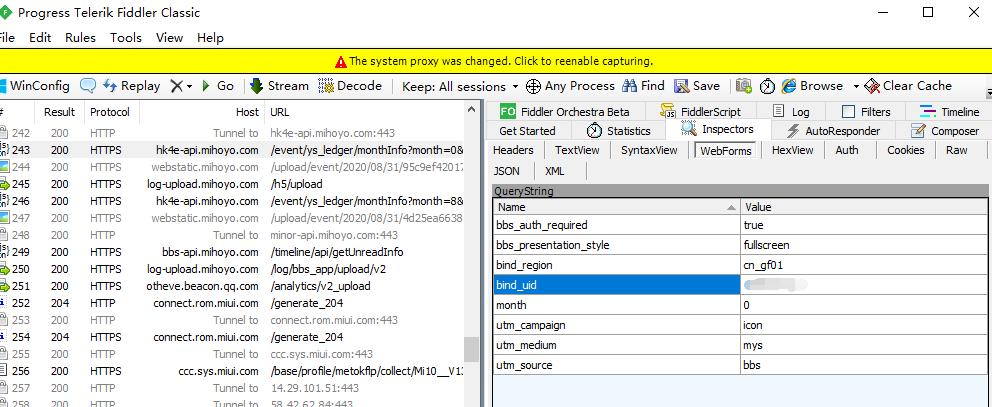The image size is (992, 407).
Task: Click the timer stopwatch toolbar icon
Action: 767,86
